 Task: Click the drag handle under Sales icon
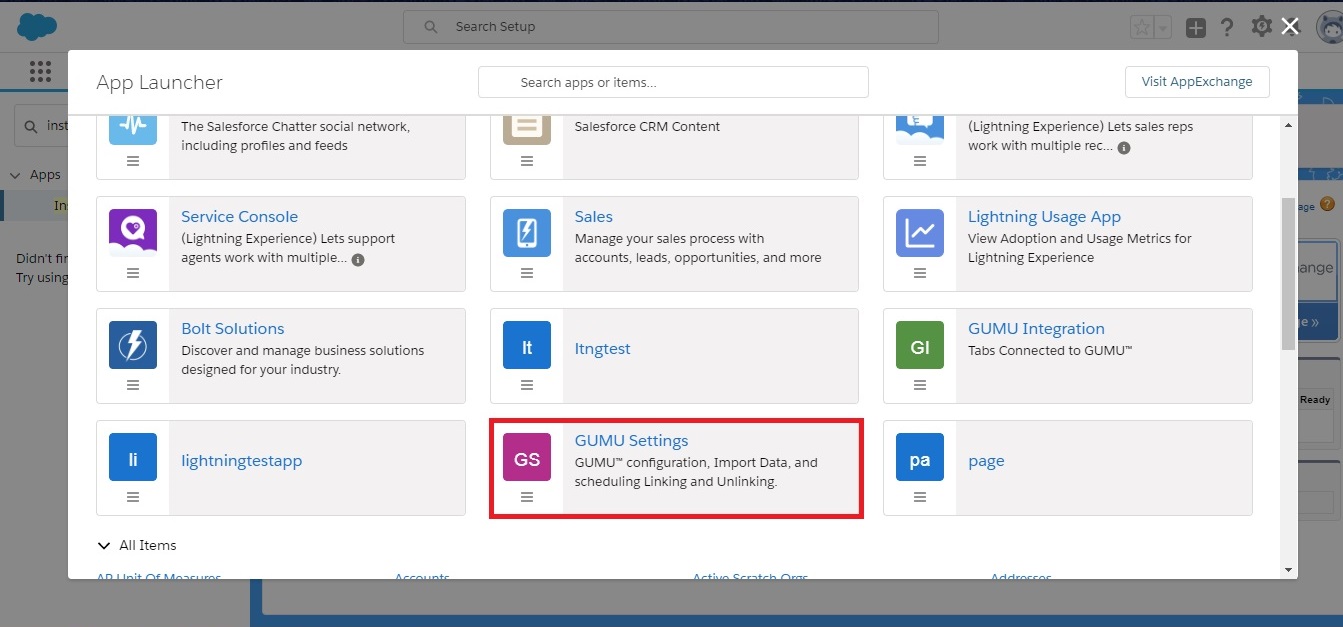click(527, 273)
